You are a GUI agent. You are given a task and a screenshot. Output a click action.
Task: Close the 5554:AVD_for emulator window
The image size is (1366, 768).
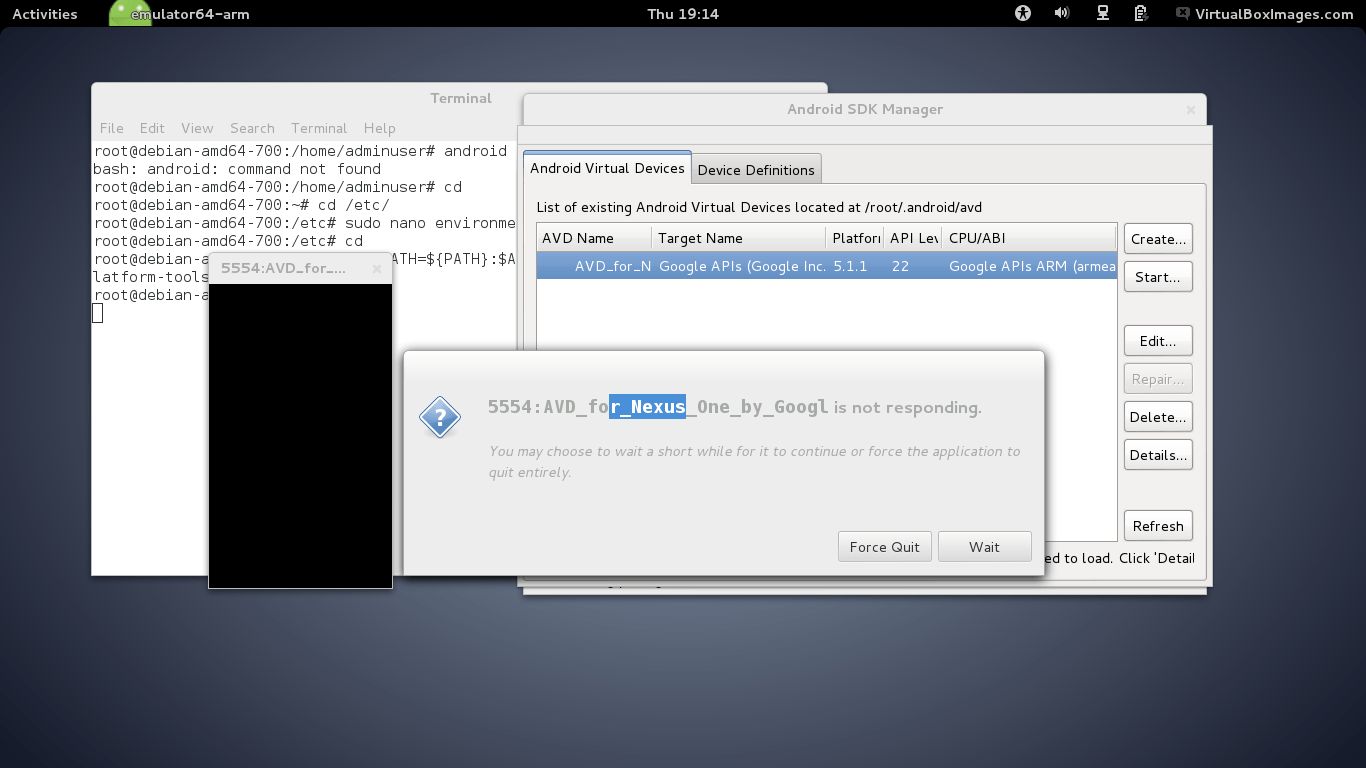point(377,269)
